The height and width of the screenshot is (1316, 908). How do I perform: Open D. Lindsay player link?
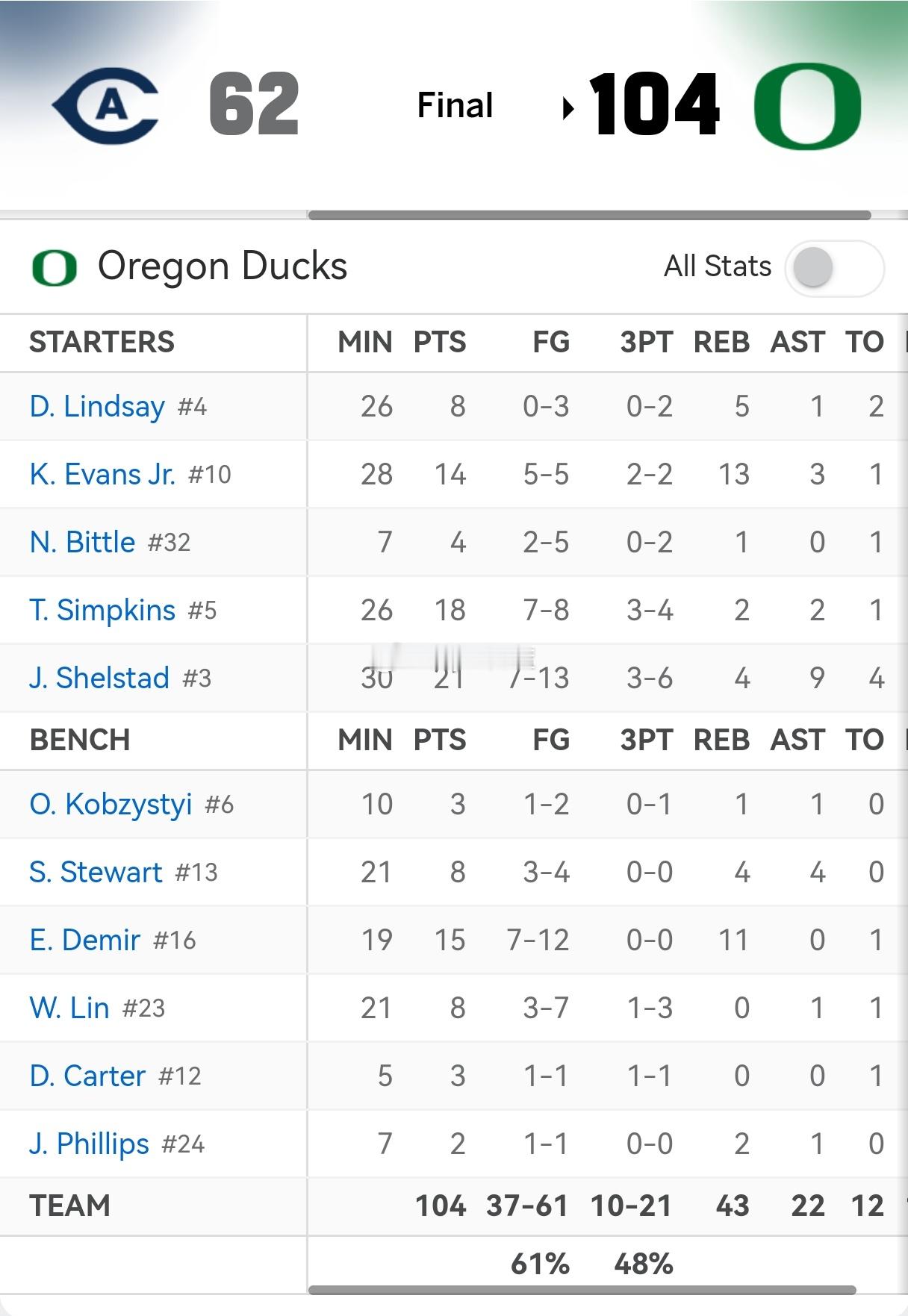[97, 407]
